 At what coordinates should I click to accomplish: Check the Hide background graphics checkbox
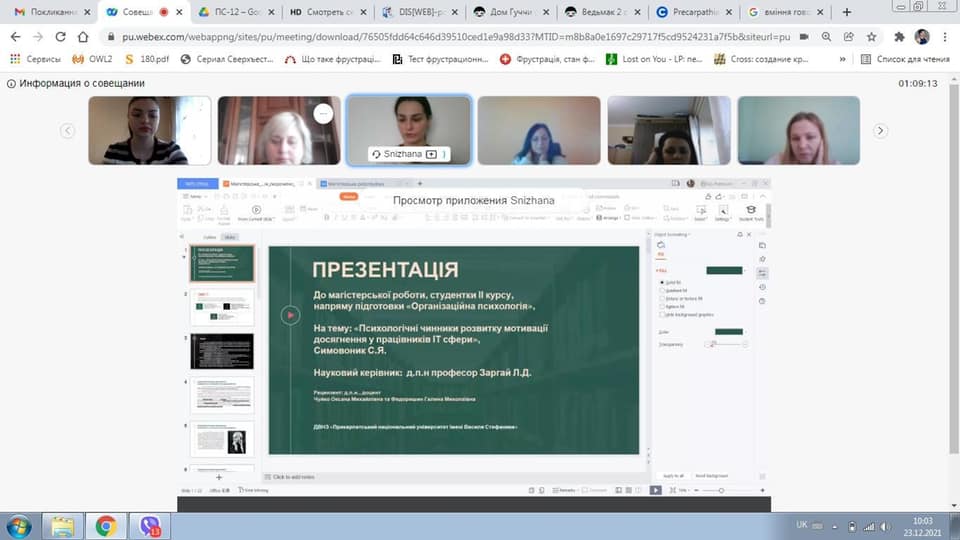[x=660, y=314]
